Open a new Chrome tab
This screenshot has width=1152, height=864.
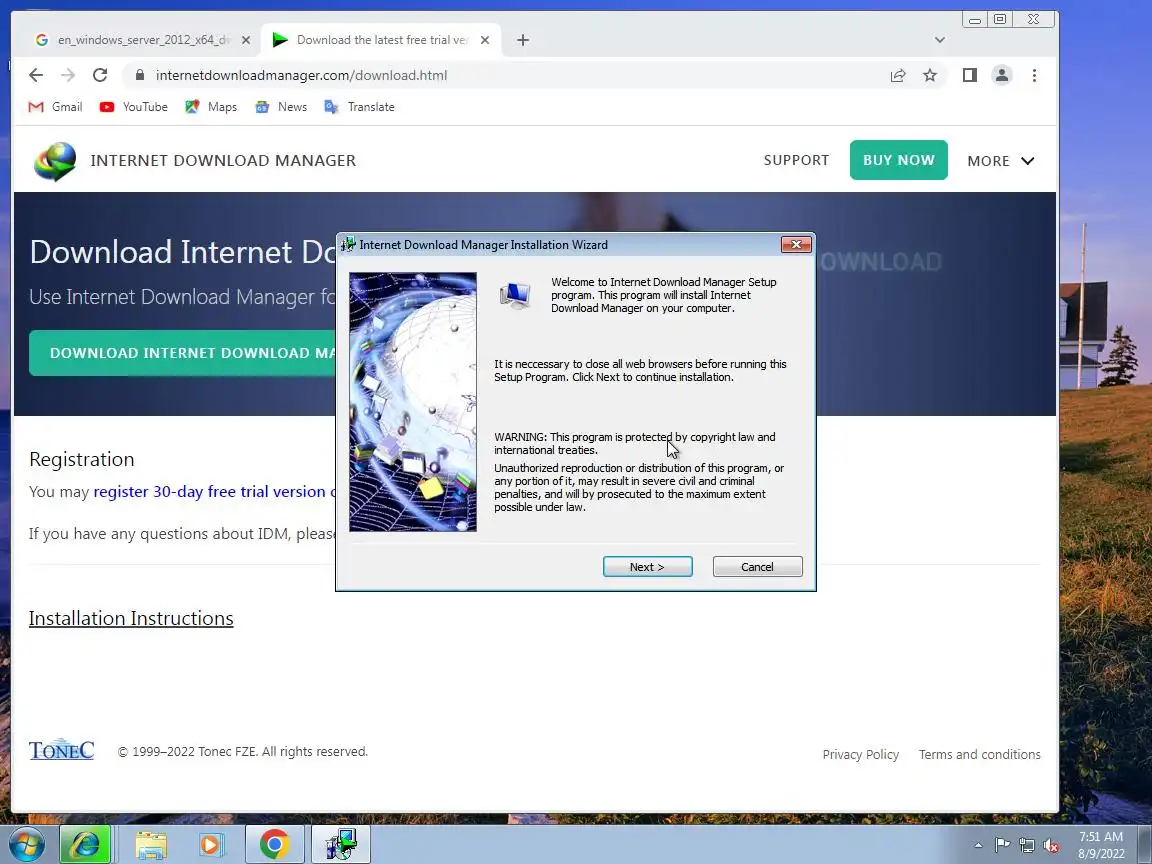pyautogui.click(x=522, y=40)
